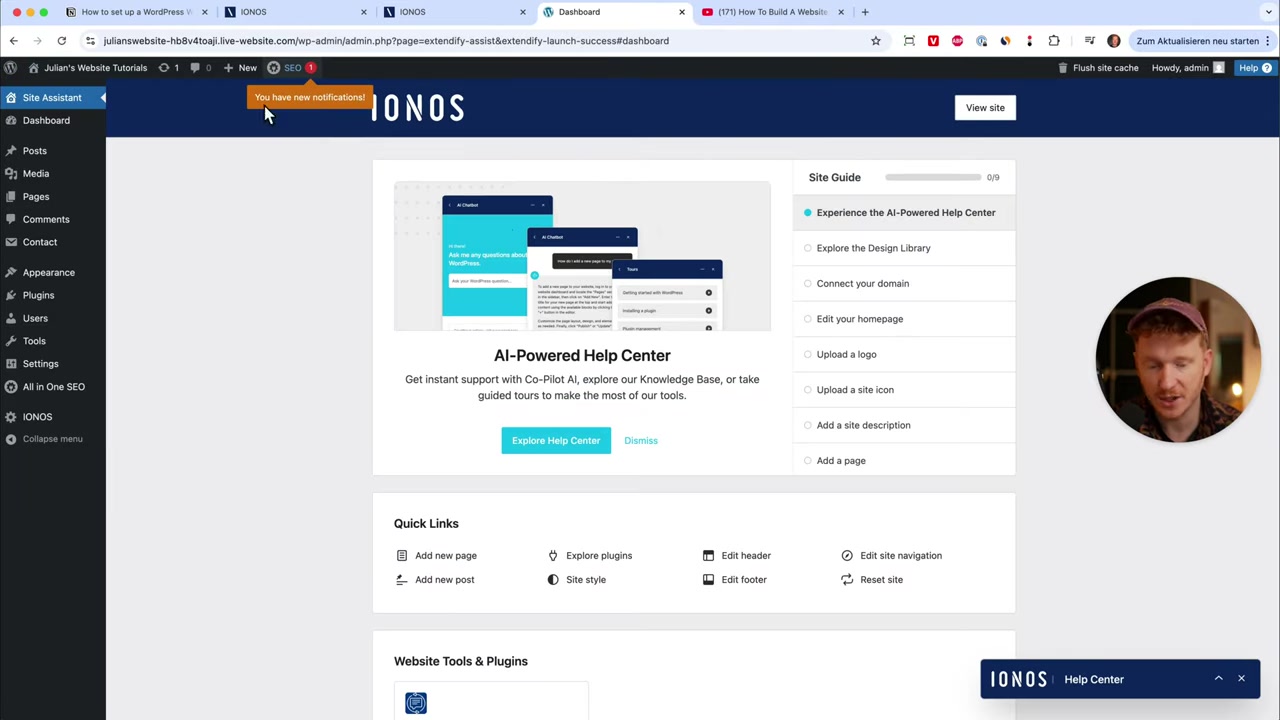Click the Explore Help Center button
The image size is (1280, 720).
coord(556,440)
